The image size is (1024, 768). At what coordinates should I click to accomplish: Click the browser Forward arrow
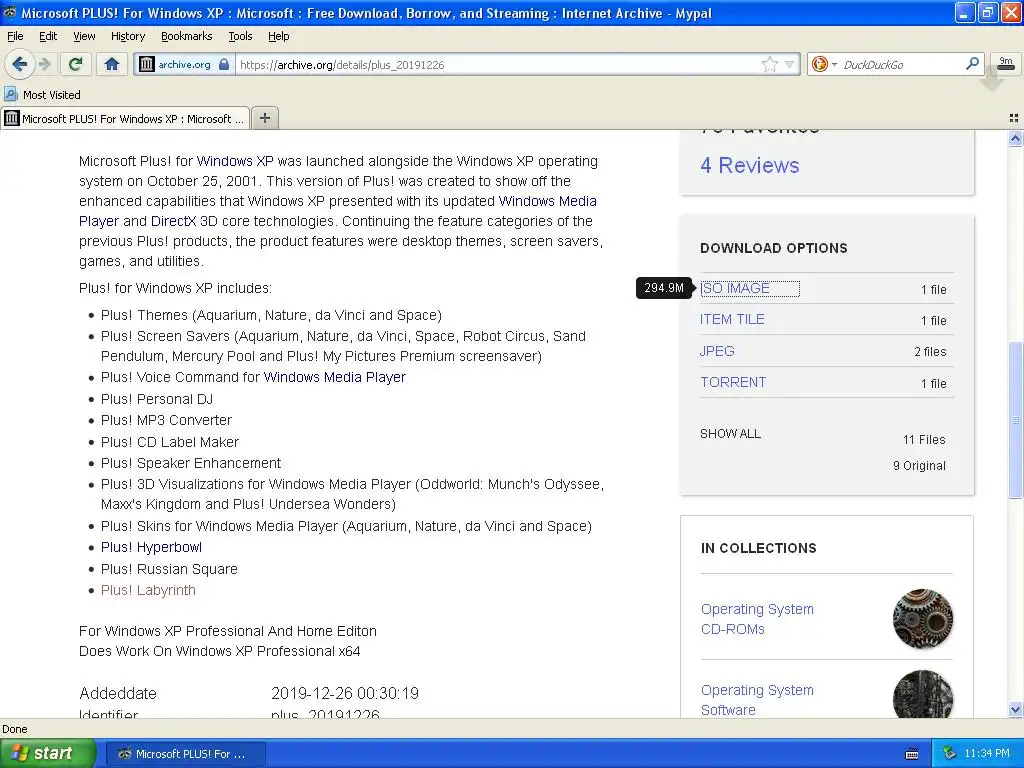pyautogui.click(x=45, y=64)
